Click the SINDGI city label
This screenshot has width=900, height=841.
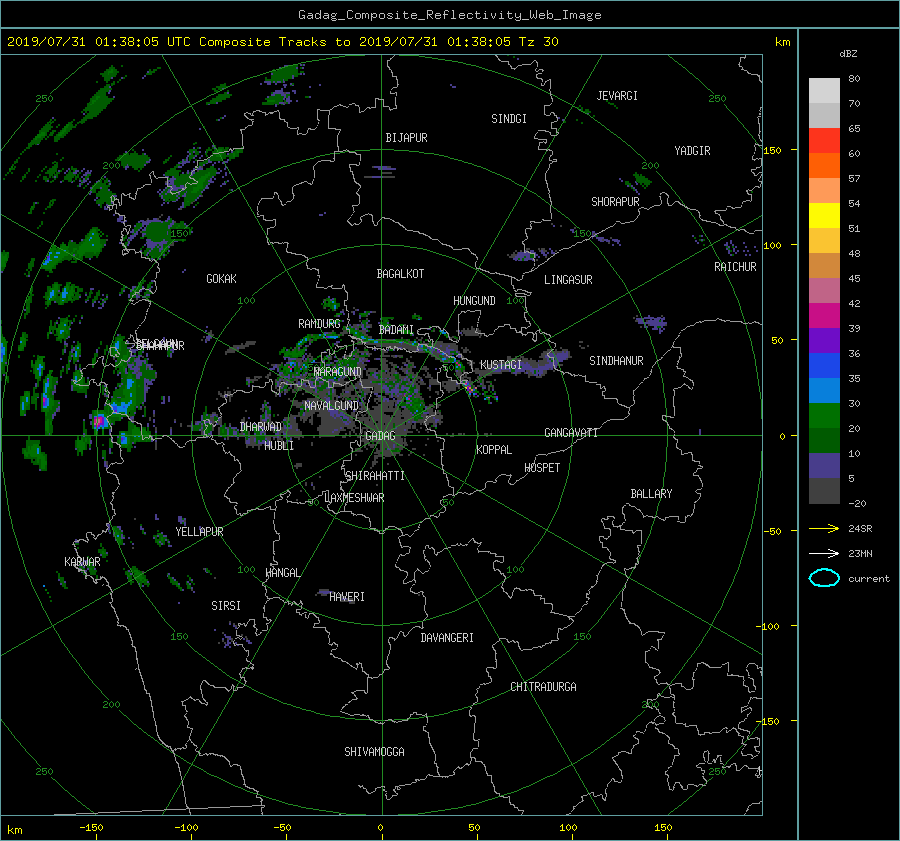[509, 119]
